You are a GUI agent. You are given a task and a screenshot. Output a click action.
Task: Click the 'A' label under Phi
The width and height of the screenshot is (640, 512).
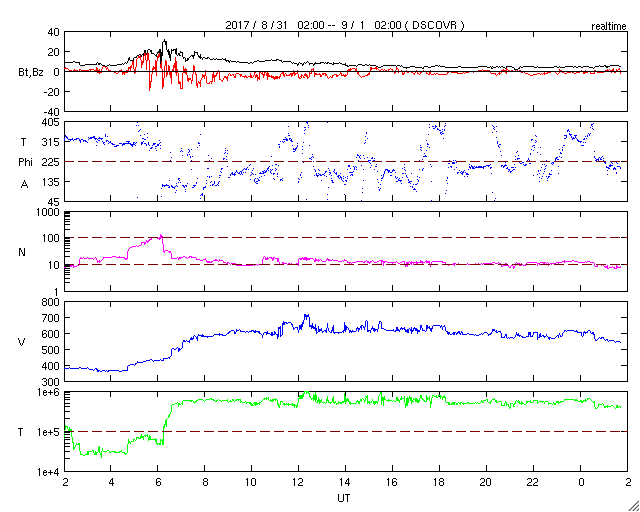click(24, 185)
